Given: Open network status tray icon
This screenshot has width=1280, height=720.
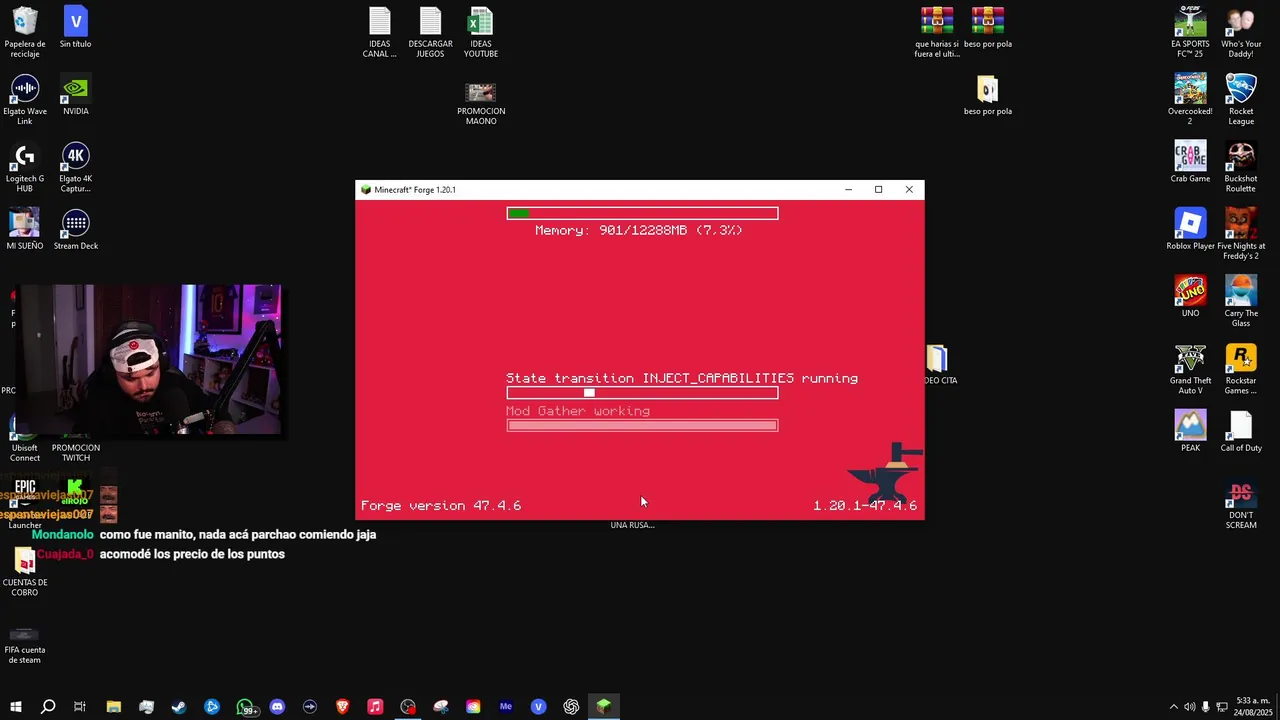Looking at the screenshot, I should [1220, 707].
